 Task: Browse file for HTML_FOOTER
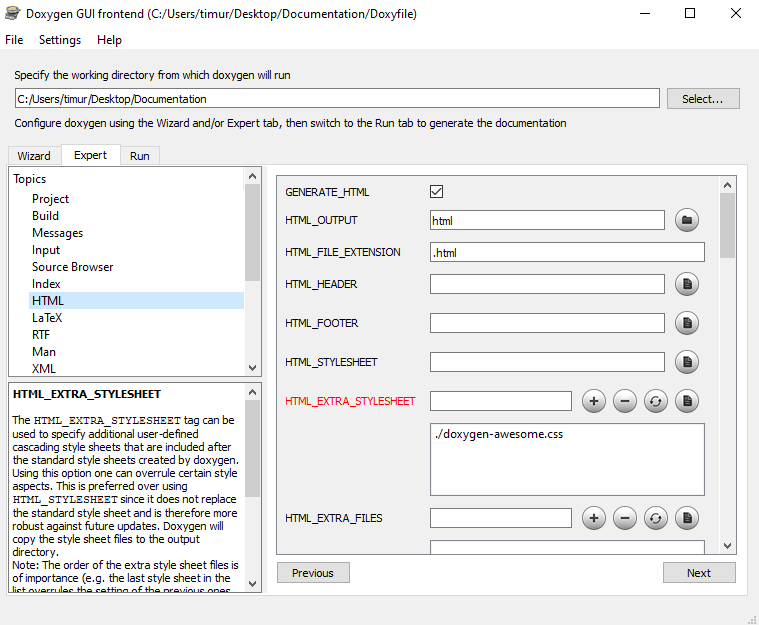[687, 323]
